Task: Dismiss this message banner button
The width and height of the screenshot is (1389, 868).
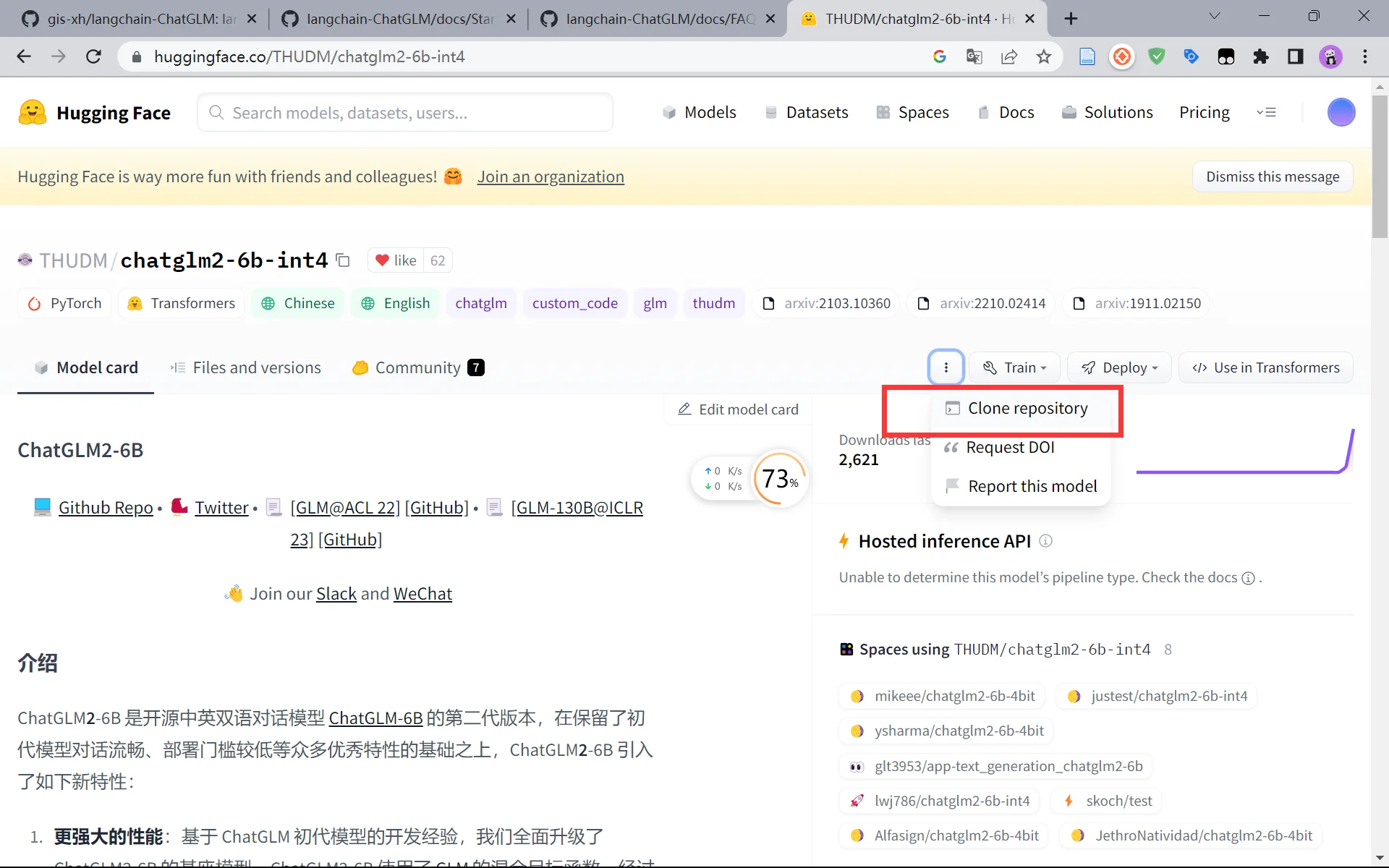Action: [1272, 176]
